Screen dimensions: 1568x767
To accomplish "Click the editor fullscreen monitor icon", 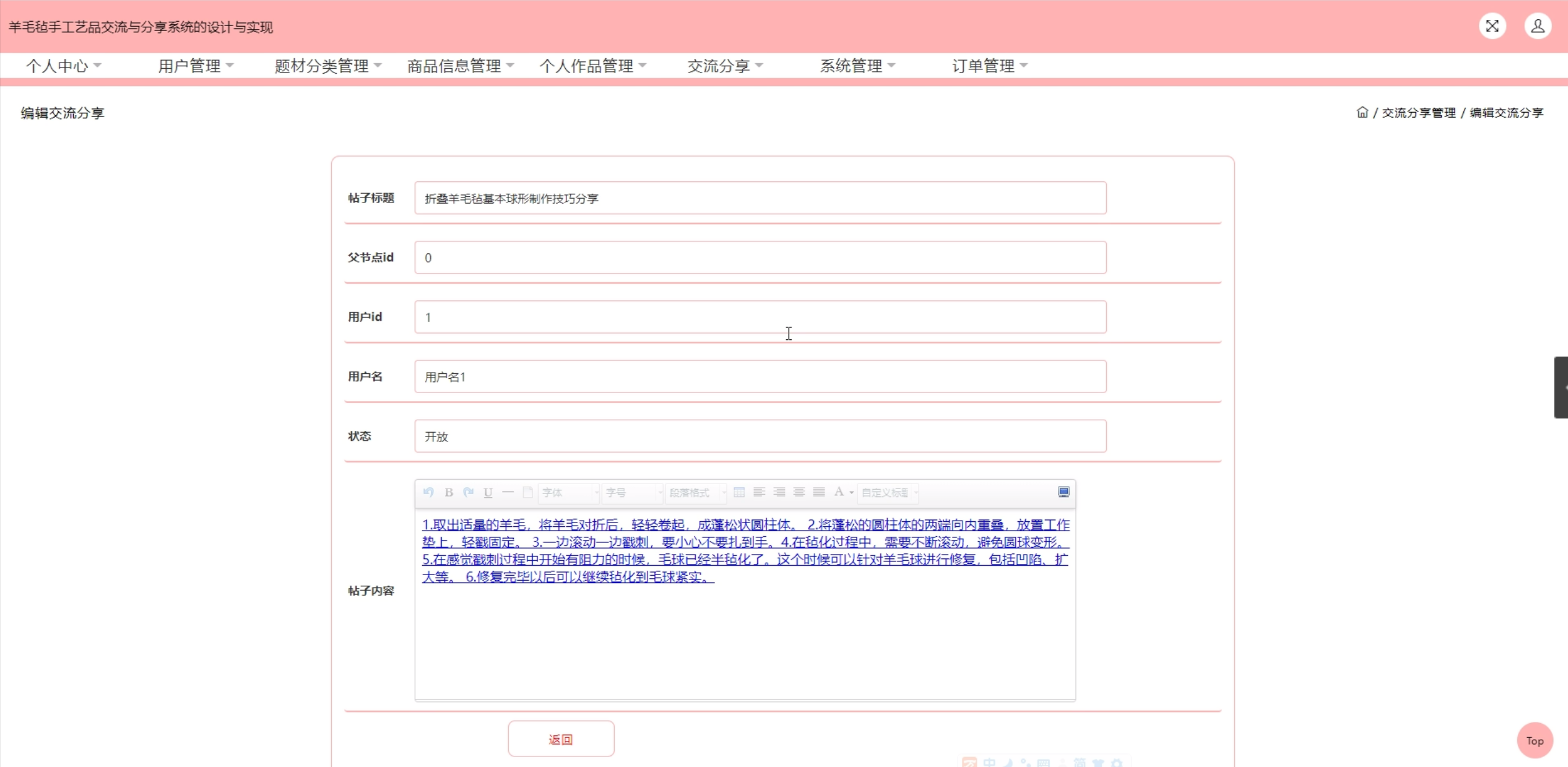I will click(1063, 492).
